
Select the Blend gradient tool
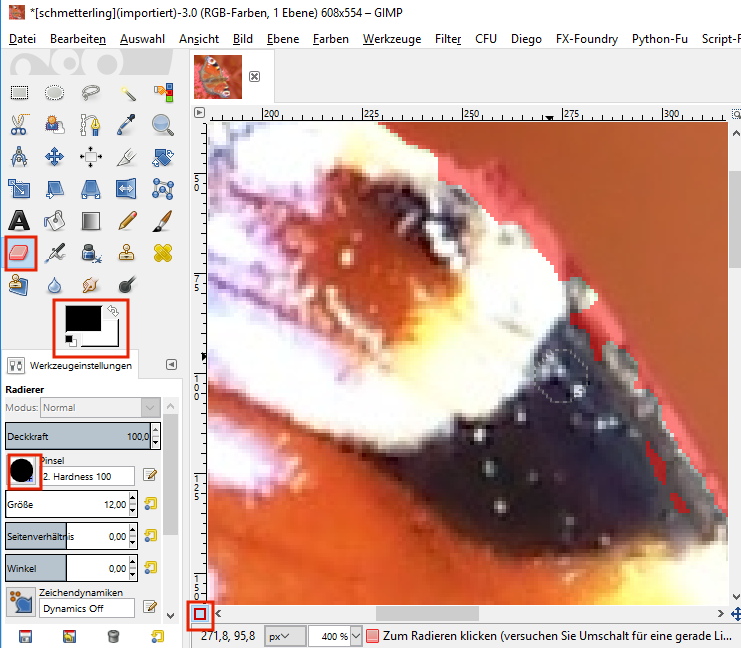pos(91,221)
